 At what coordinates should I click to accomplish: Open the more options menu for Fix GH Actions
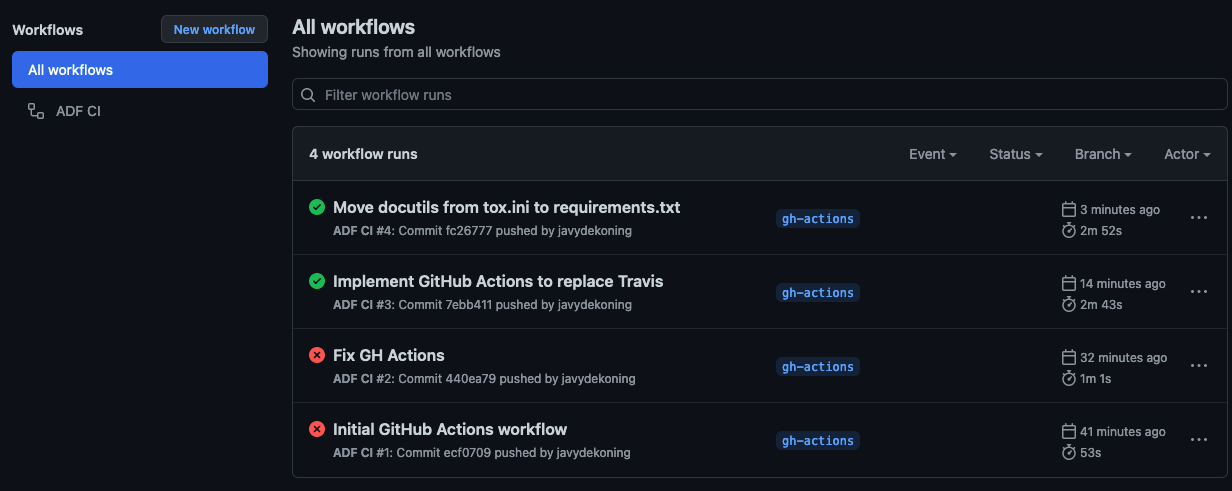[1198, 366]
